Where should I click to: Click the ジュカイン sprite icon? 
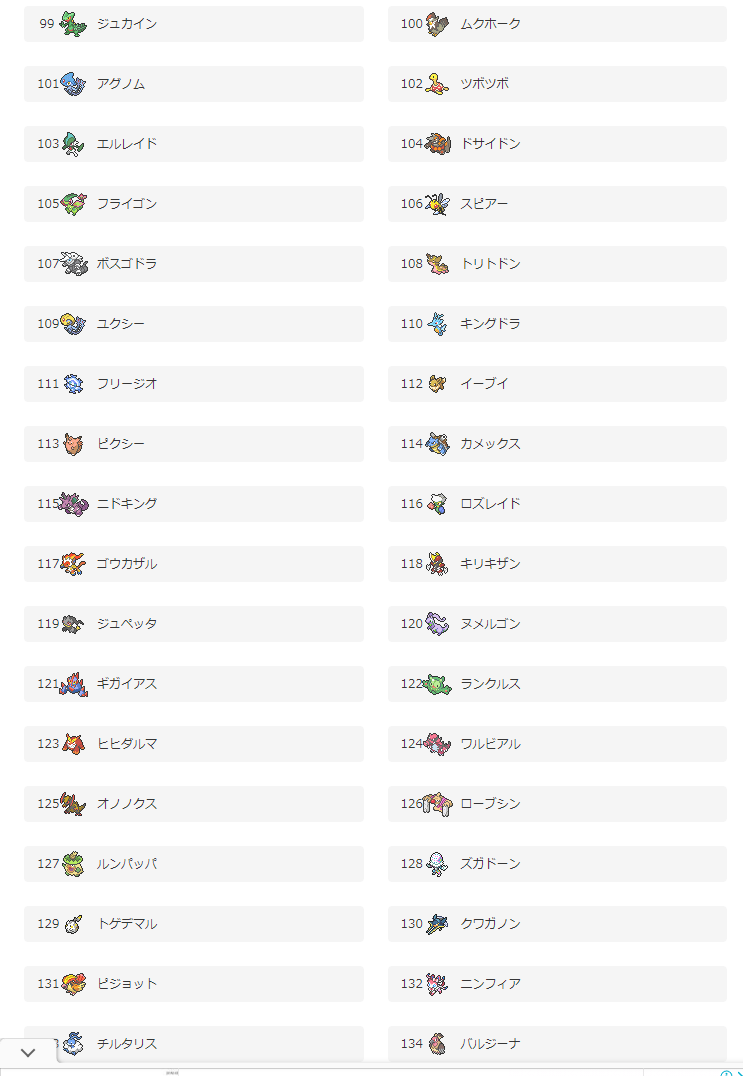(x=73, y=24)
